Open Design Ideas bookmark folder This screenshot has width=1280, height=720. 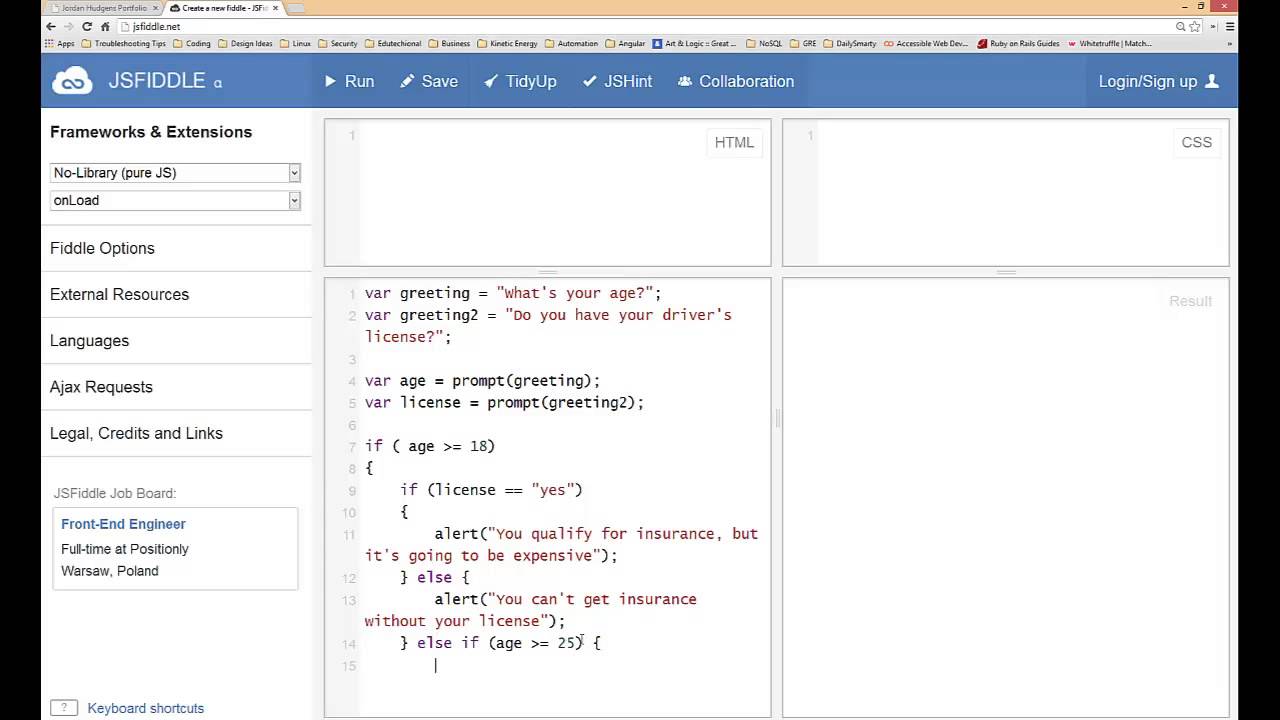(x=246, y=44)
